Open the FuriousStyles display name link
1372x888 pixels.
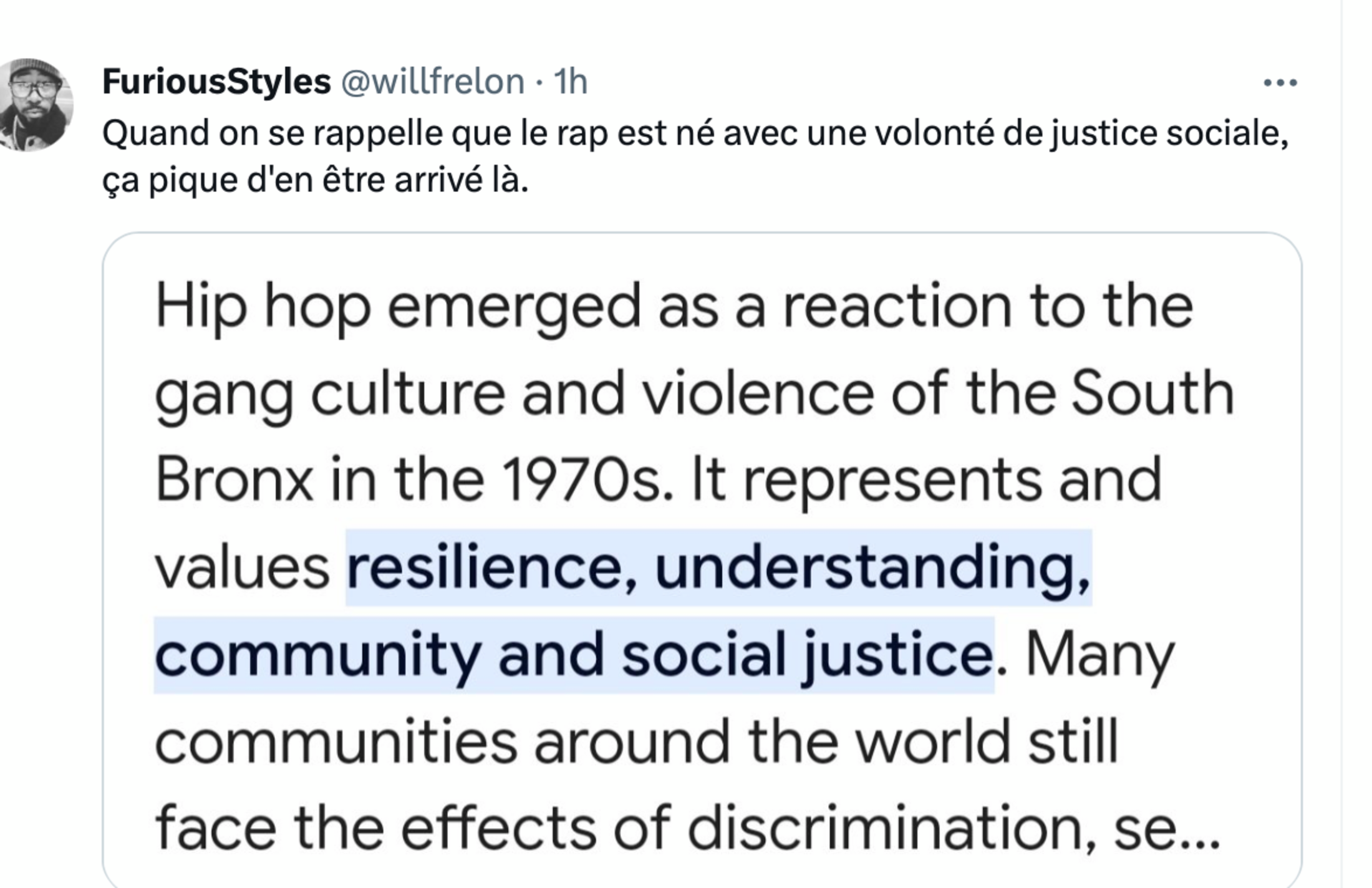click(216, 82)
